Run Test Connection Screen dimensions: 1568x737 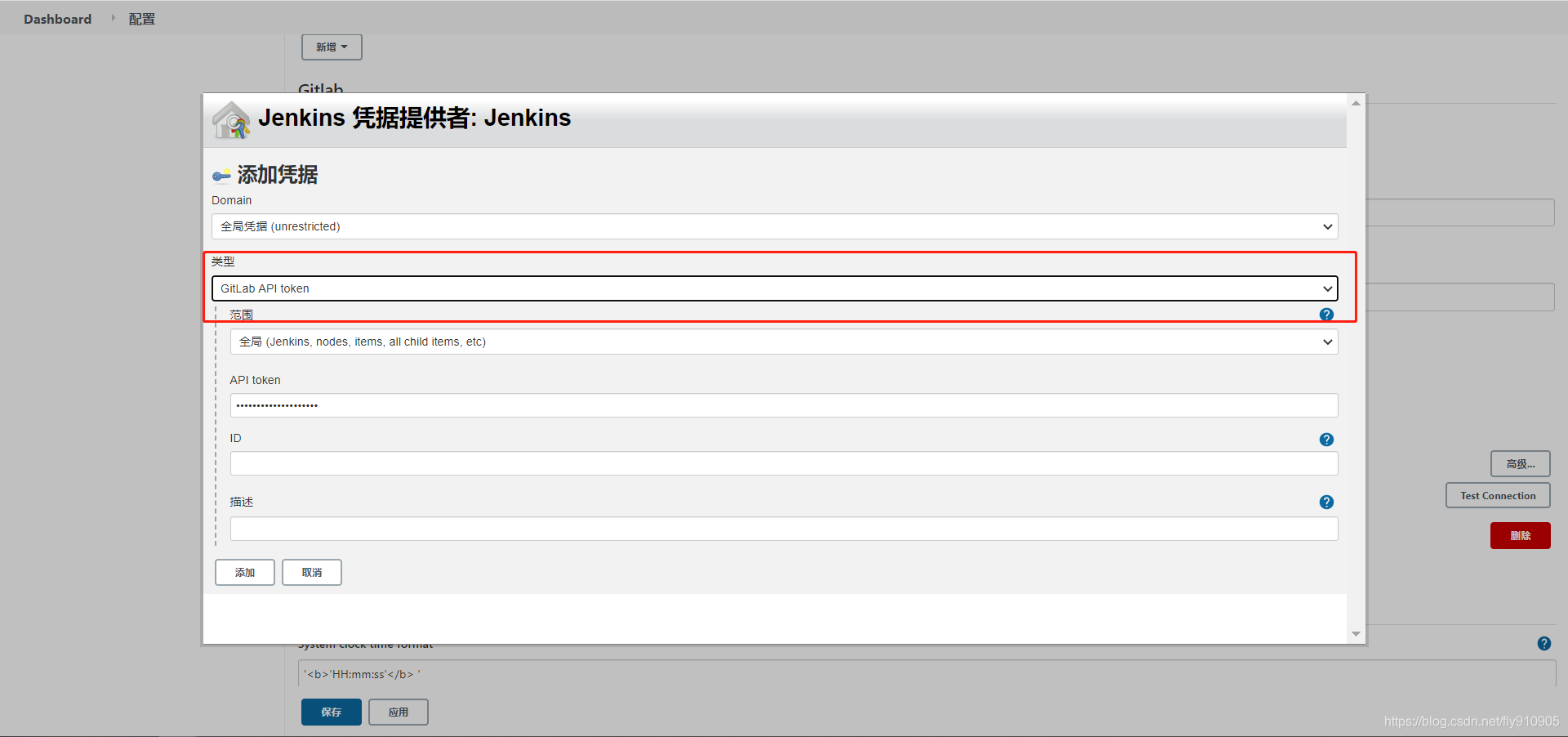tap(1498, 495)
